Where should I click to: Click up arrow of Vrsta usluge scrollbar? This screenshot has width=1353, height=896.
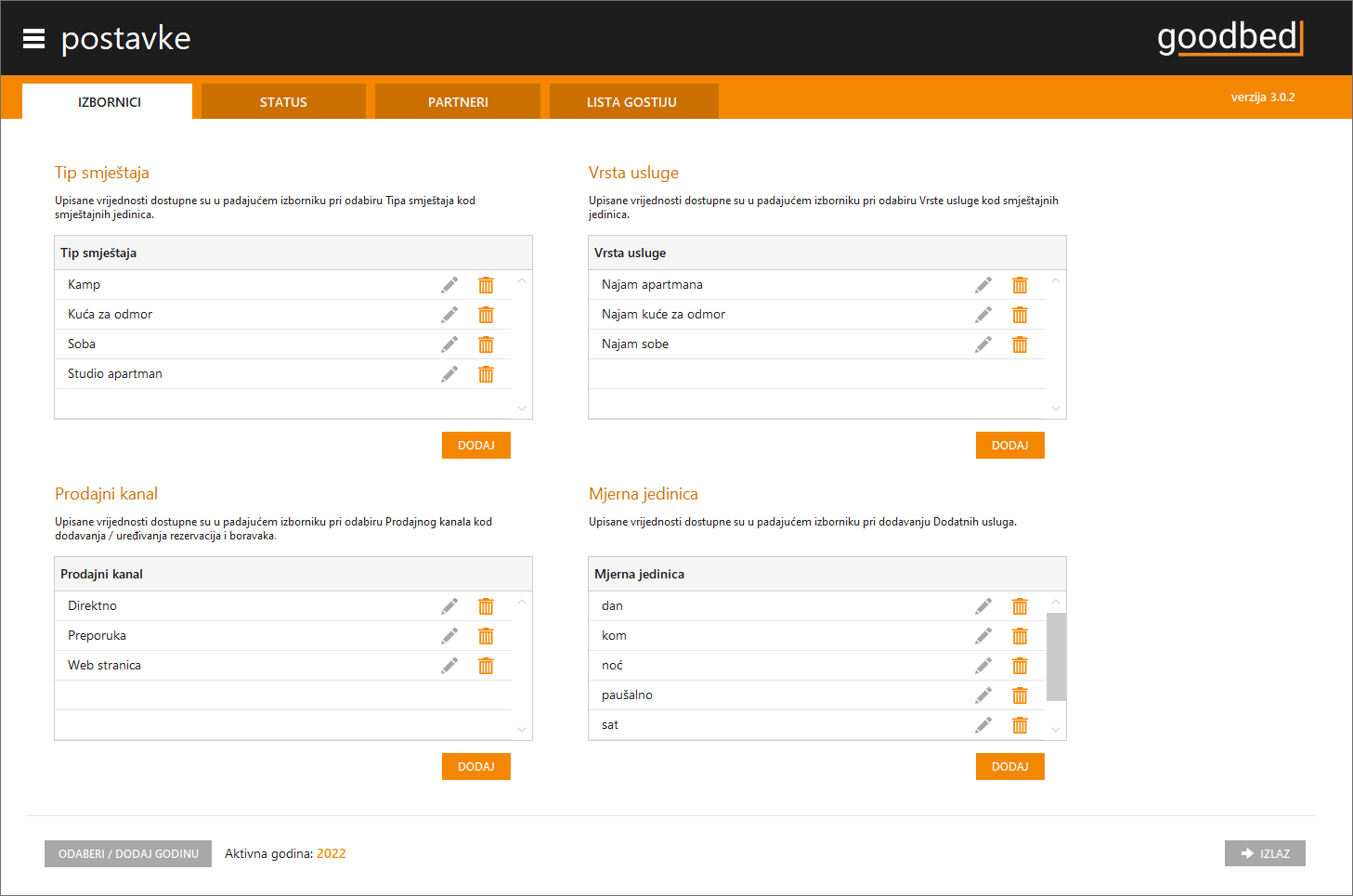tap(1056, 280)
